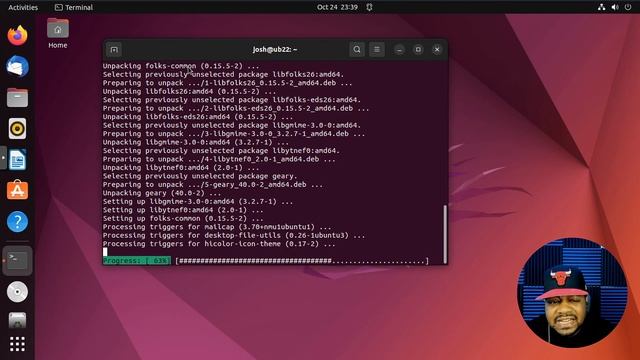Select the Terminal icon in dock
The image size is (640, 360).
pyautogui.click(x=17, y=260)
